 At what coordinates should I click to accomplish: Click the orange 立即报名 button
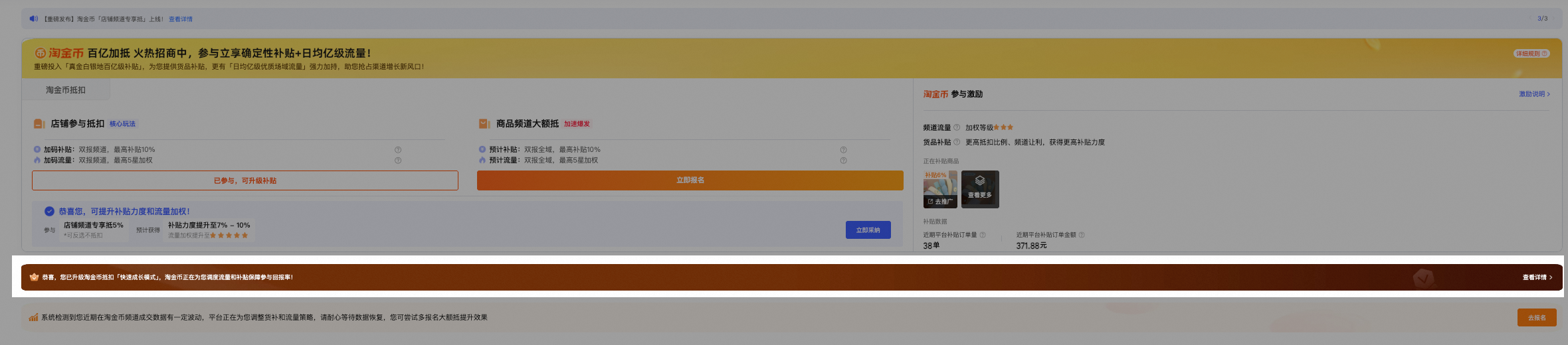tap(690, 180)
